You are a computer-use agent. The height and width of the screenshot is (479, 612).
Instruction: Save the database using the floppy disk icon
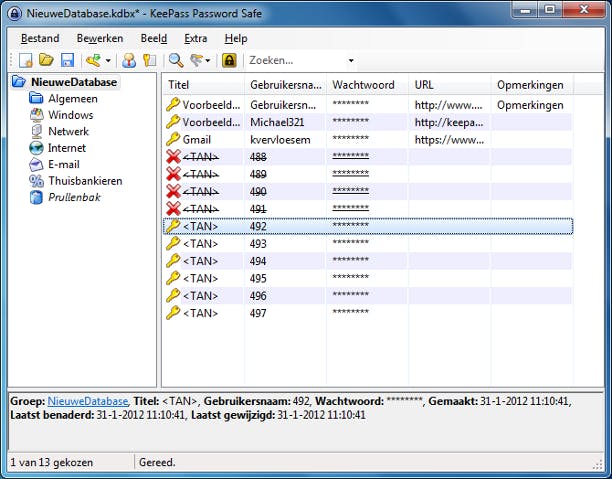point(68,61)
